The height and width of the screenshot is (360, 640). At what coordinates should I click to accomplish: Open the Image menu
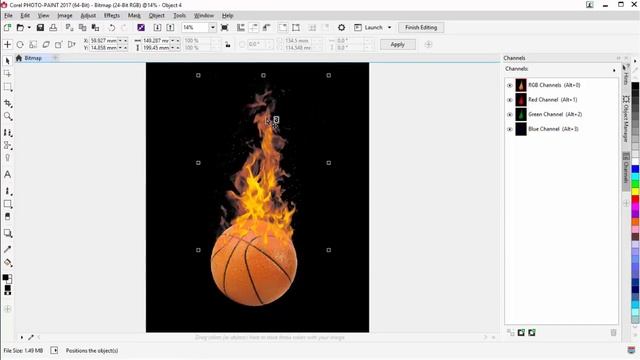[x=64, y=16]
